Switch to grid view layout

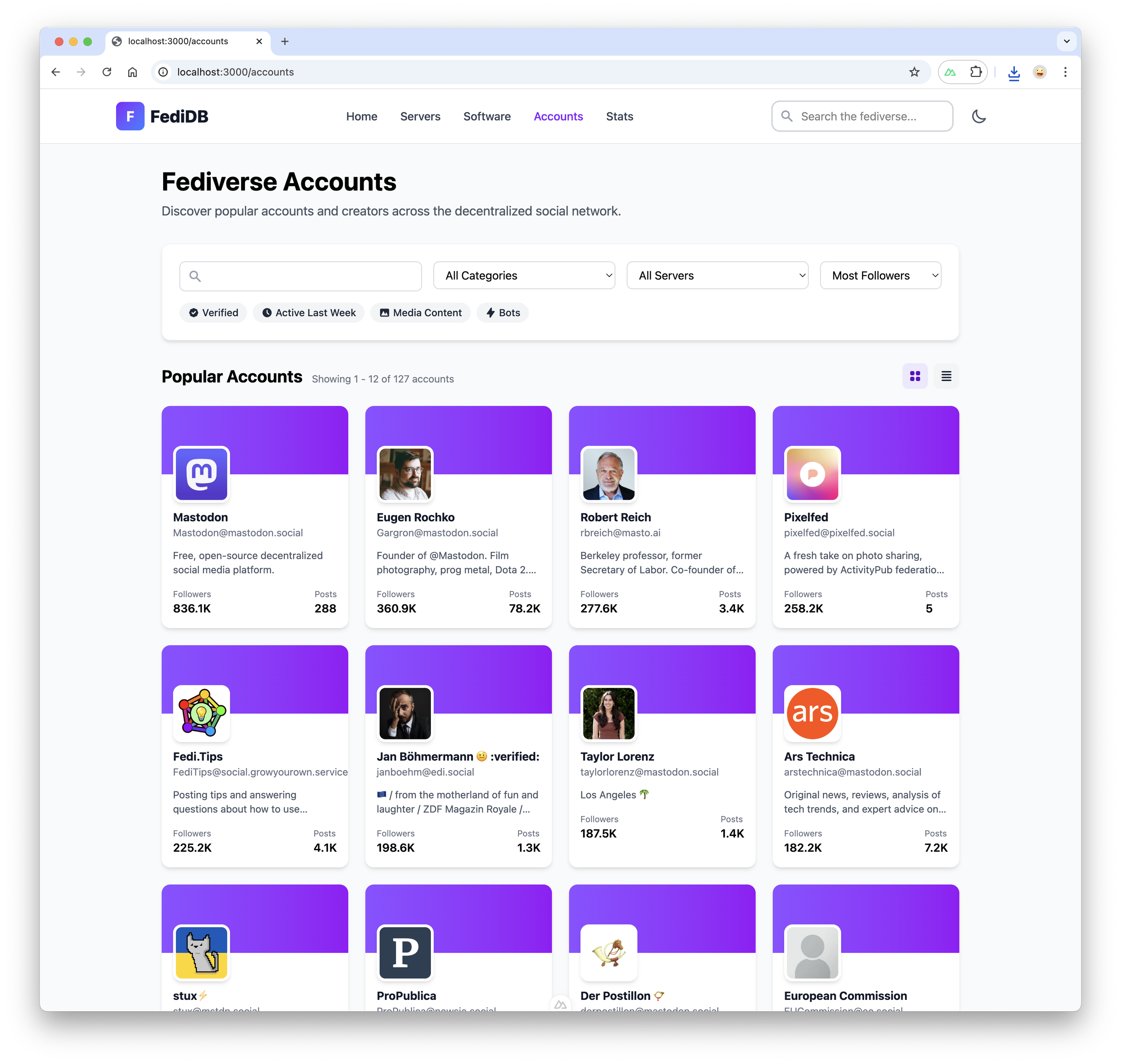[914, 376]
